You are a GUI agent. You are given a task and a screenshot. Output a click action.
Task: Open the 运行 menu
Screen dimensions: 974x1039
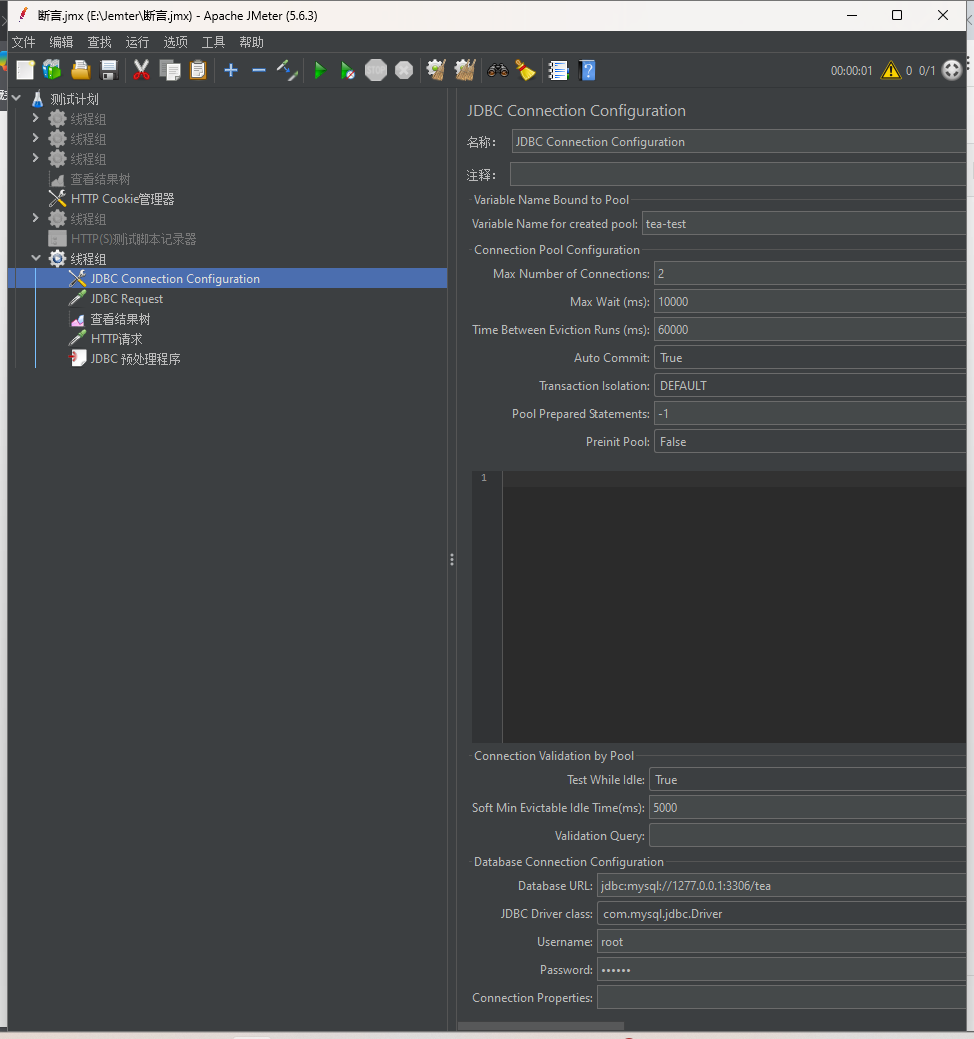coord(137,42)
